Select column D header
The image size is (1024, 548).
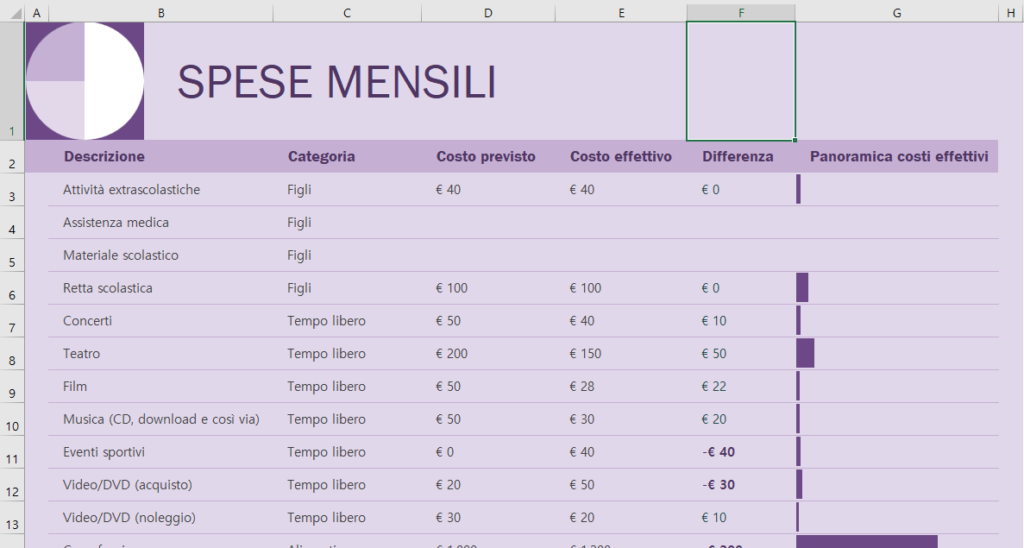point(488,13)
